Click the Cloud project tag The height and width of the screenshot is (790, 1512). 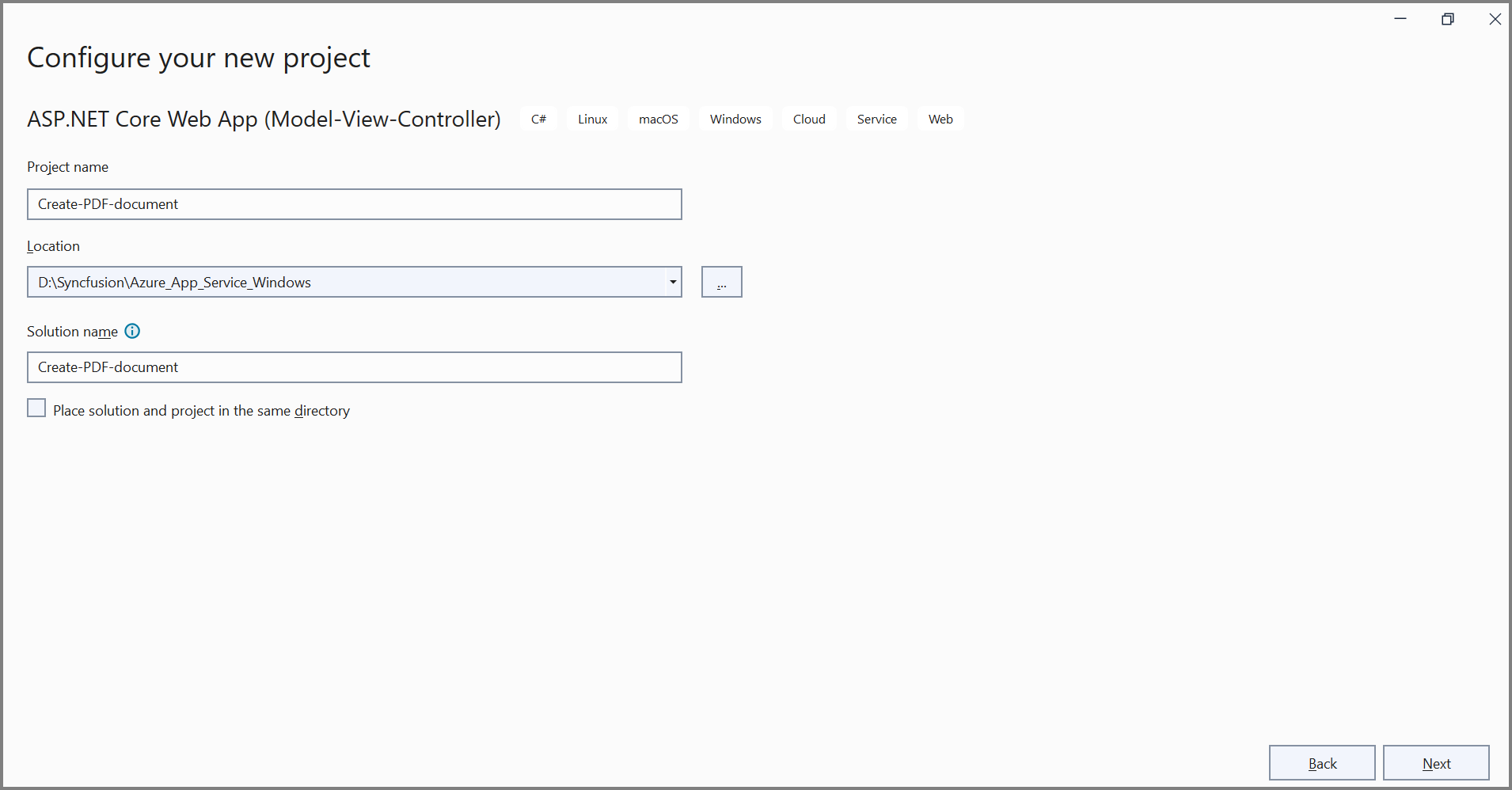pyautogui.click(x=809, y=119)
